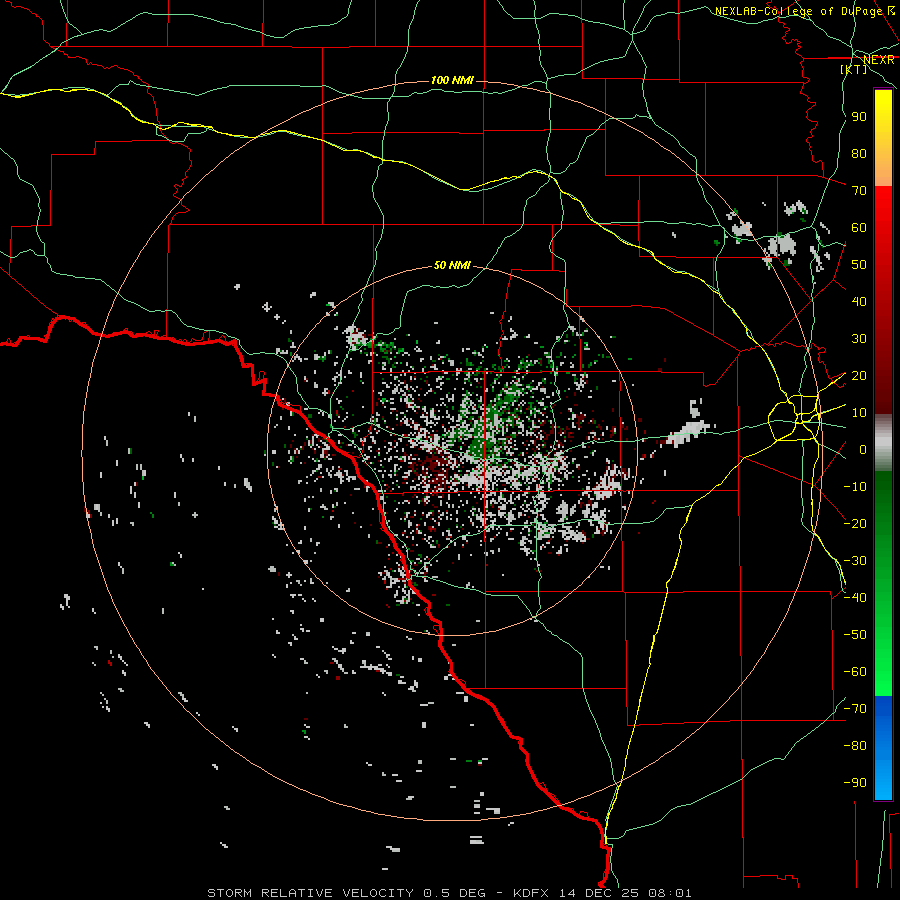Image resolution: width=900 pixels, height=900 pixels.
Task: Click the '60' value on the velocity scale
Action: click(859, 227)
